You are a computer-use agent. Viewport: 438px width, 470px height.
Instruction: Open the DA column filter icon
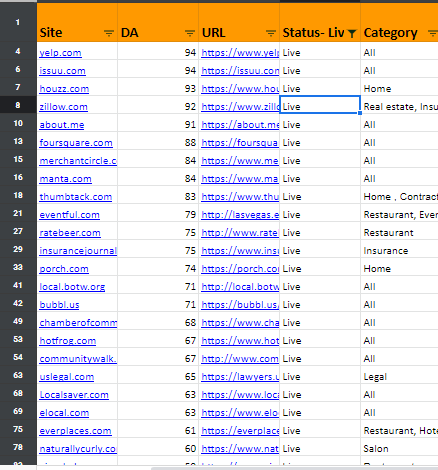coord(190,33)
